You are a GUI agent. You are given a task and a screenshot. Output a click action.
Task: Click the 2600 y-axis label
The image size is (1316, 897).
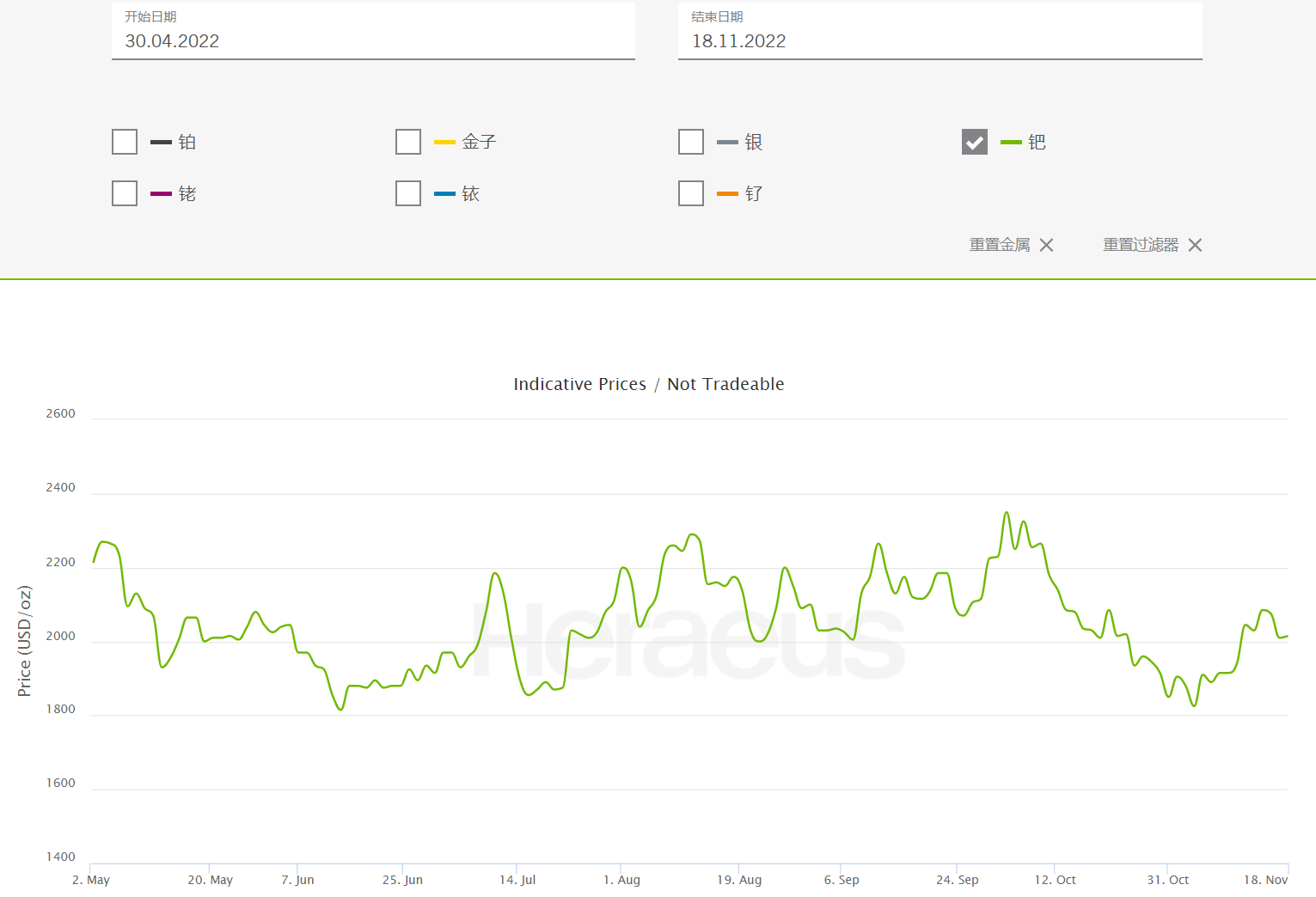click(60, 413)
